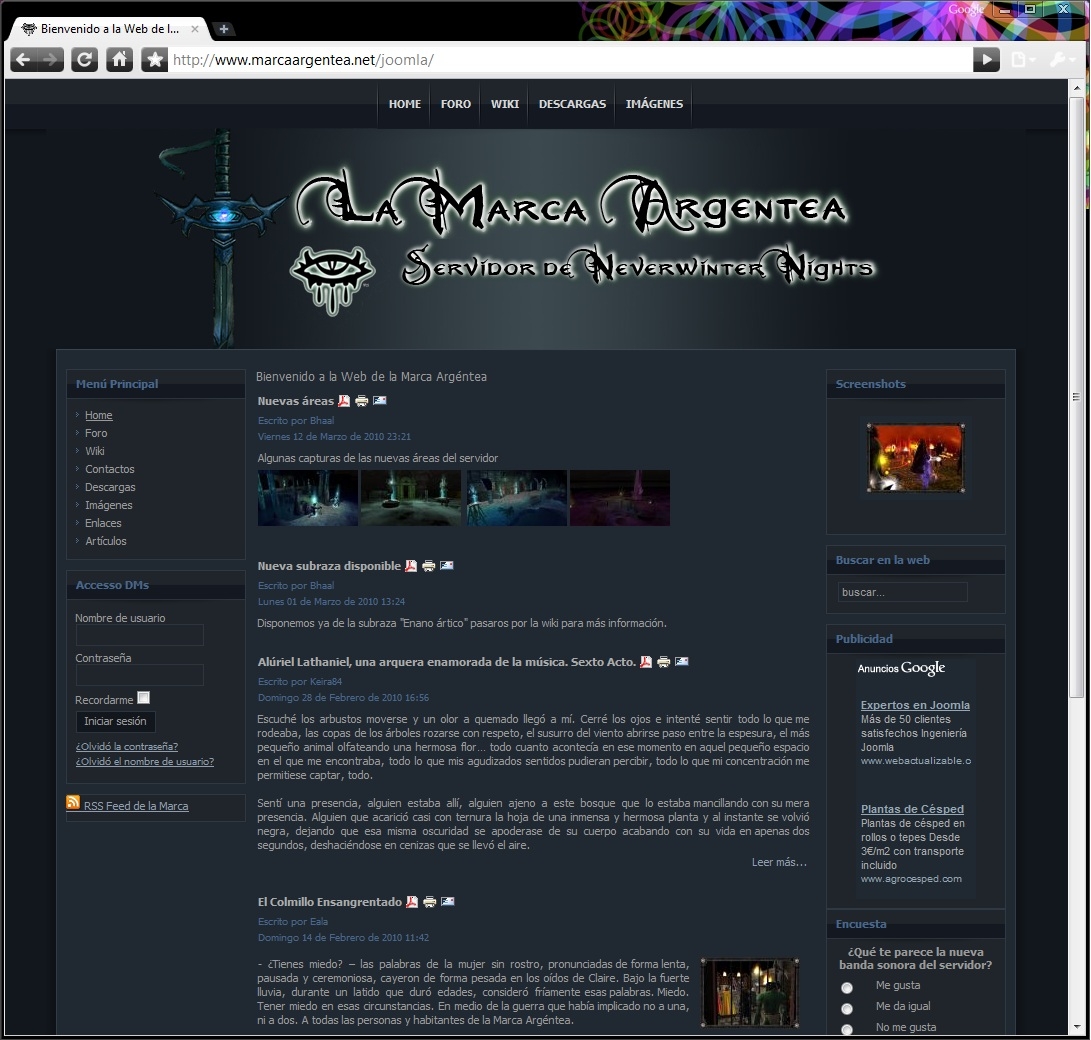Open DESCARGAS in the top navigation
Viewport: 1091px width, 1040px height.
pyautogui.click(x=572, y=104)
